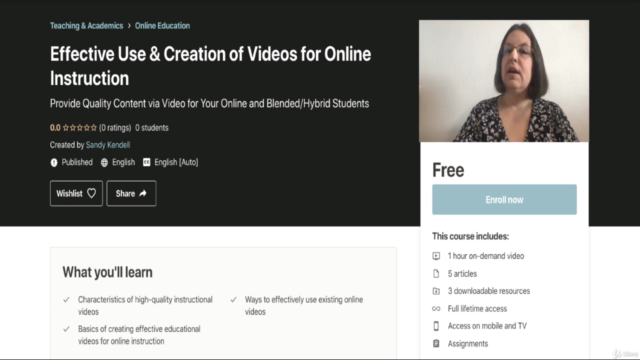This screenshot has height=360, width=640.
Task: Share this course
Action: coord(131,193)
